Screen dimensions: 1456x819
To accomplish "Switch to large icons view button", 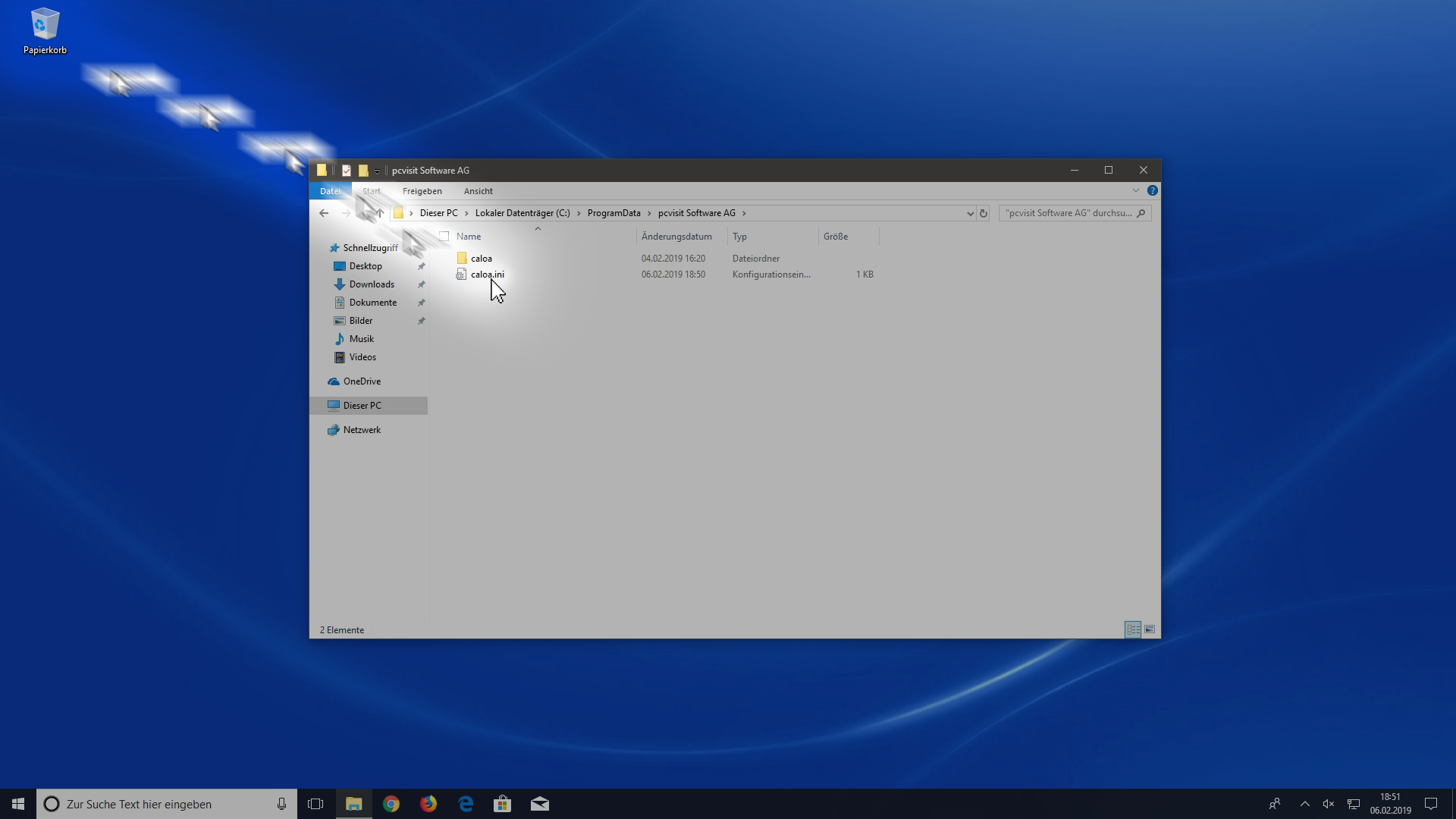I will [1150, 629].
